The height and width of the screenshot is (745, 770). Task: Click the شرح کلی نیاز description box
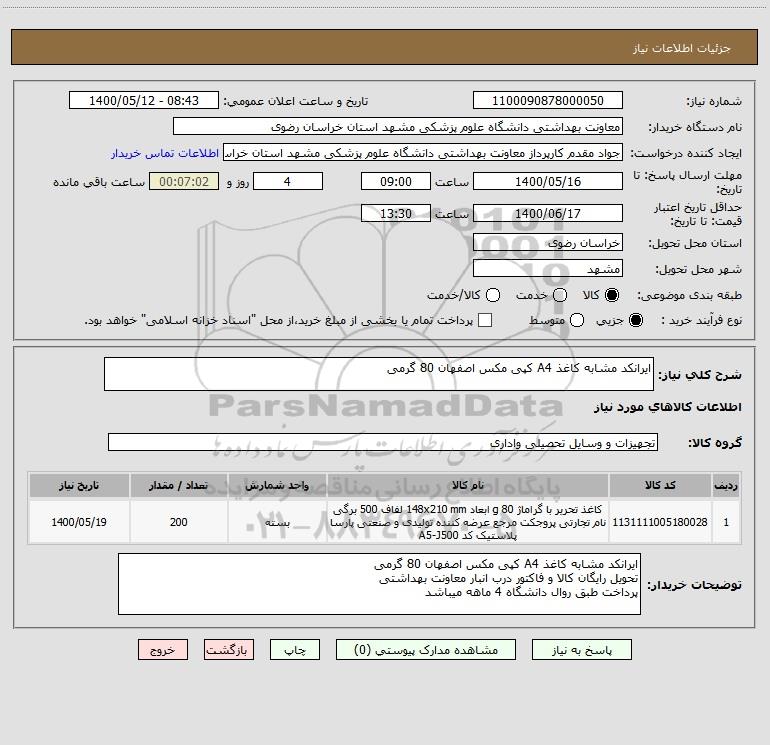(379, 374)
